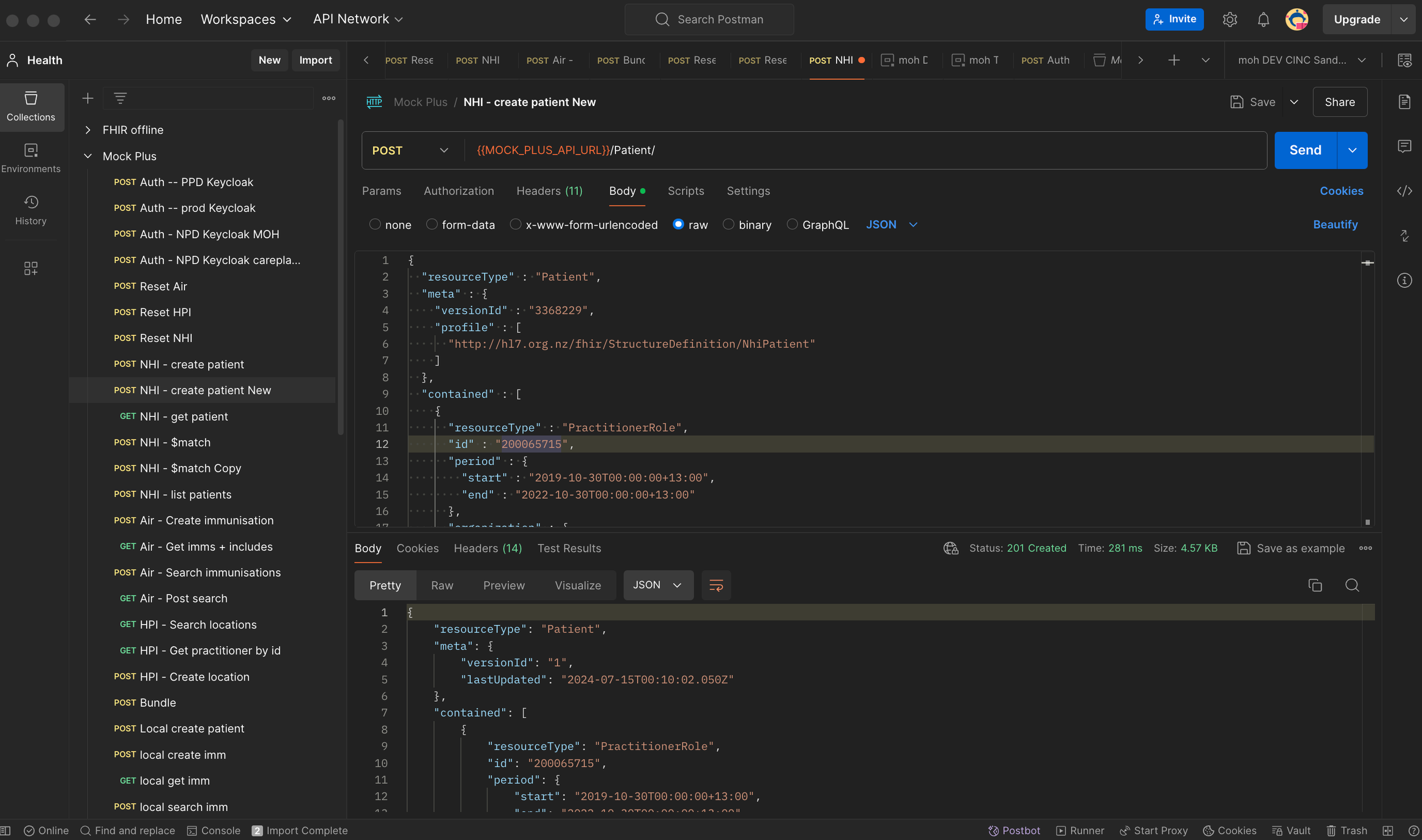Screen dimensions: 1422x840
Task: Open the Send button dropdown arrow
Action: coord(1353,150)
